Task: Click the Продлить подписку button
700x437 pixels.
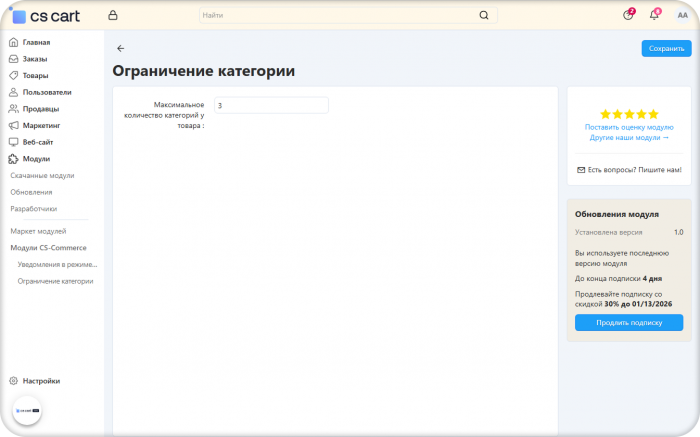Action: (629, 322)
